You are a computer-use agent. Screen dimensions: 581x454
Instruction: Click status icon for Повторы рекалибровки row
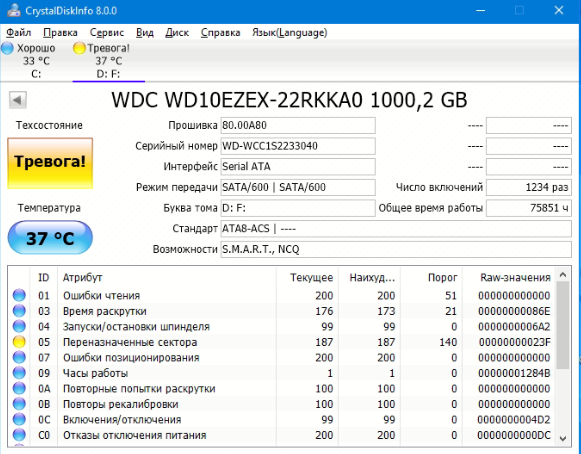[19, 404]
